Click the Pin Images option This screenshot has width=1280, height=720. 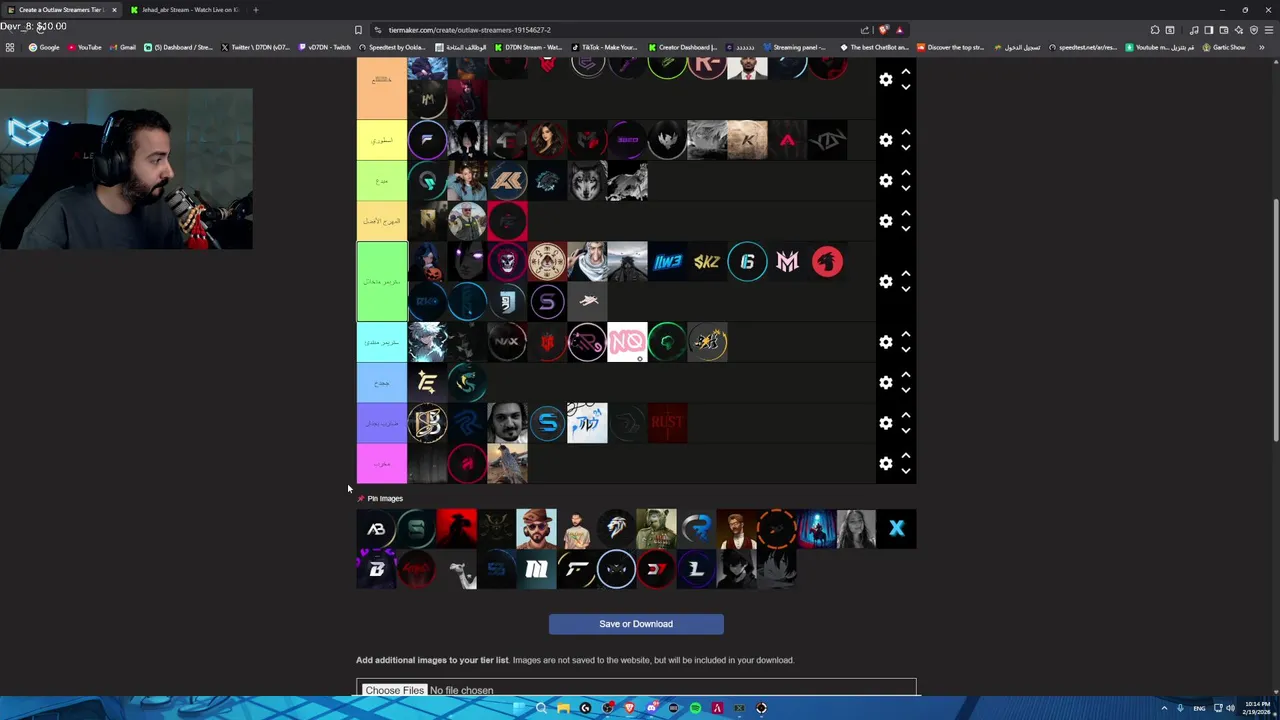[380, 498]
